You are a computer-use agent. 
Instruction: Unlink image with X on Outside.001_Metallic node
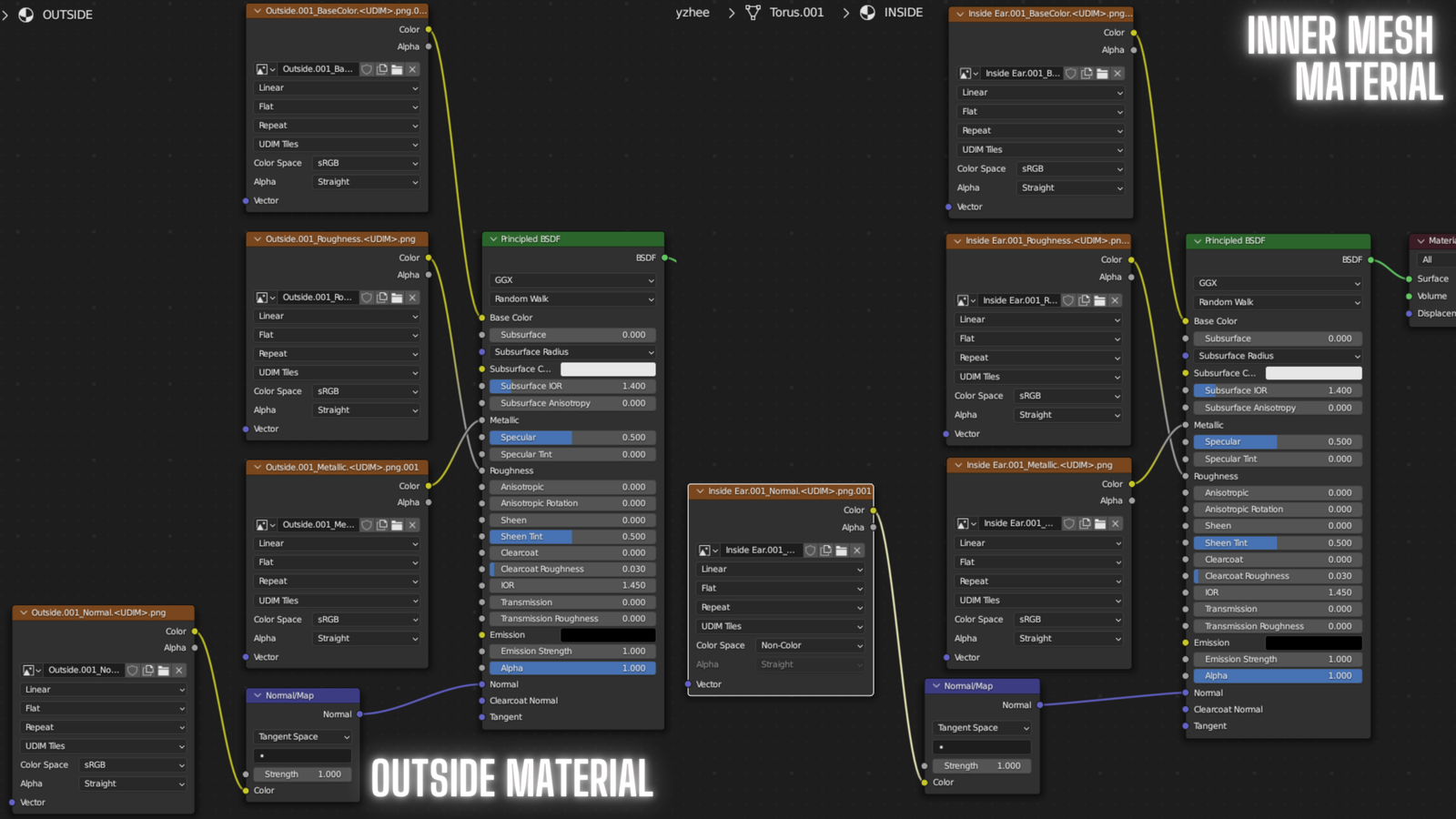(412, 525)
